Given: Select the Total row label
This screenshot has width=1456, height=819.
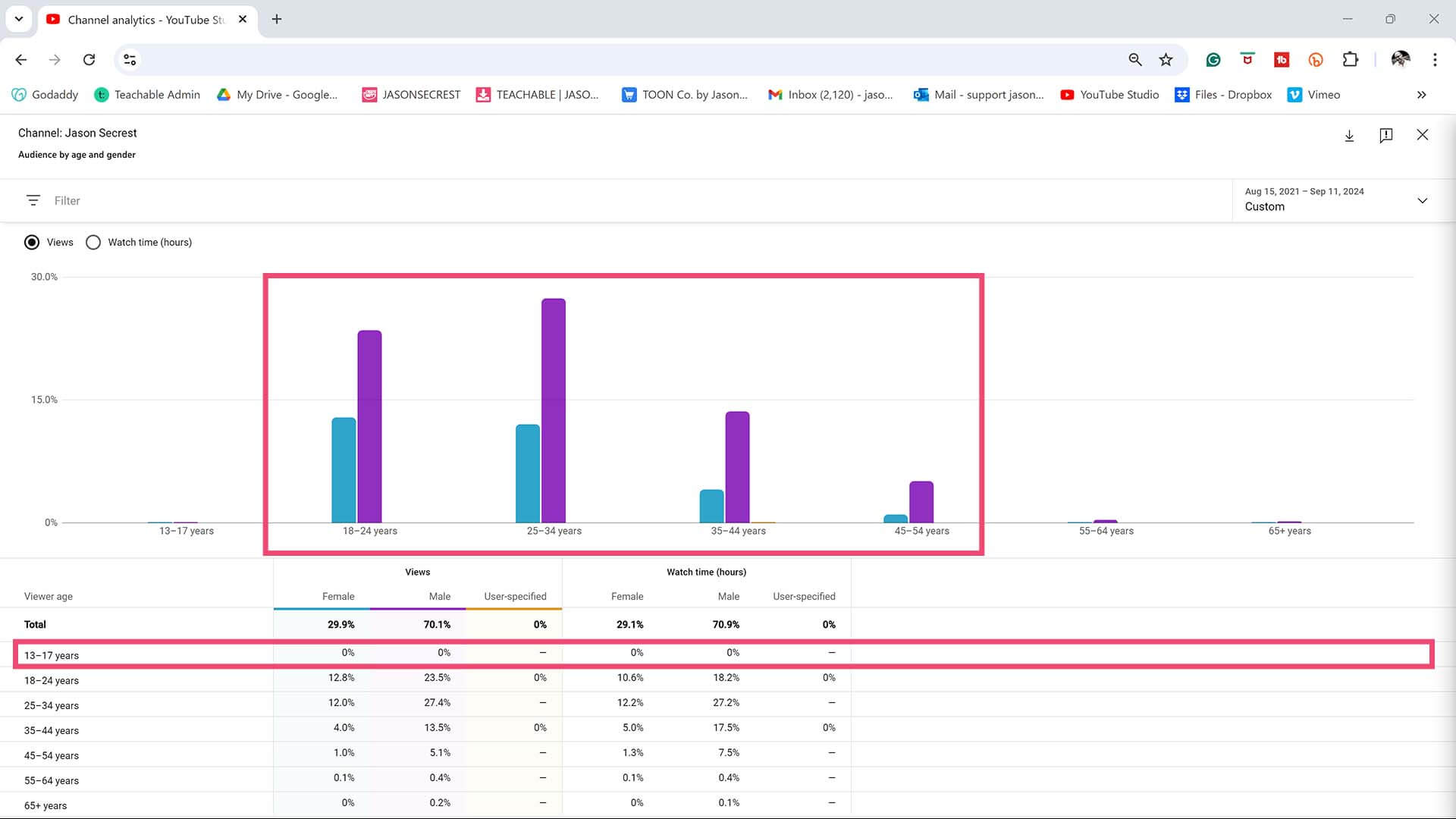Looking at the screenshot, I should point(35,625).
